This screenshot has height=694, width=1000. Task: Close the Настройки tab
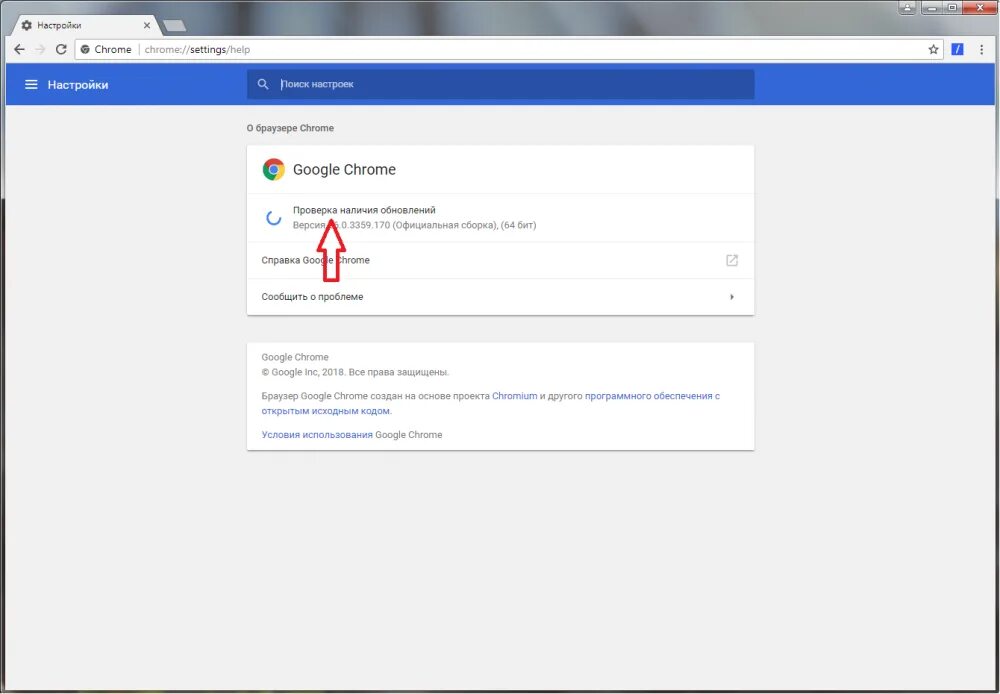[147, 26]
